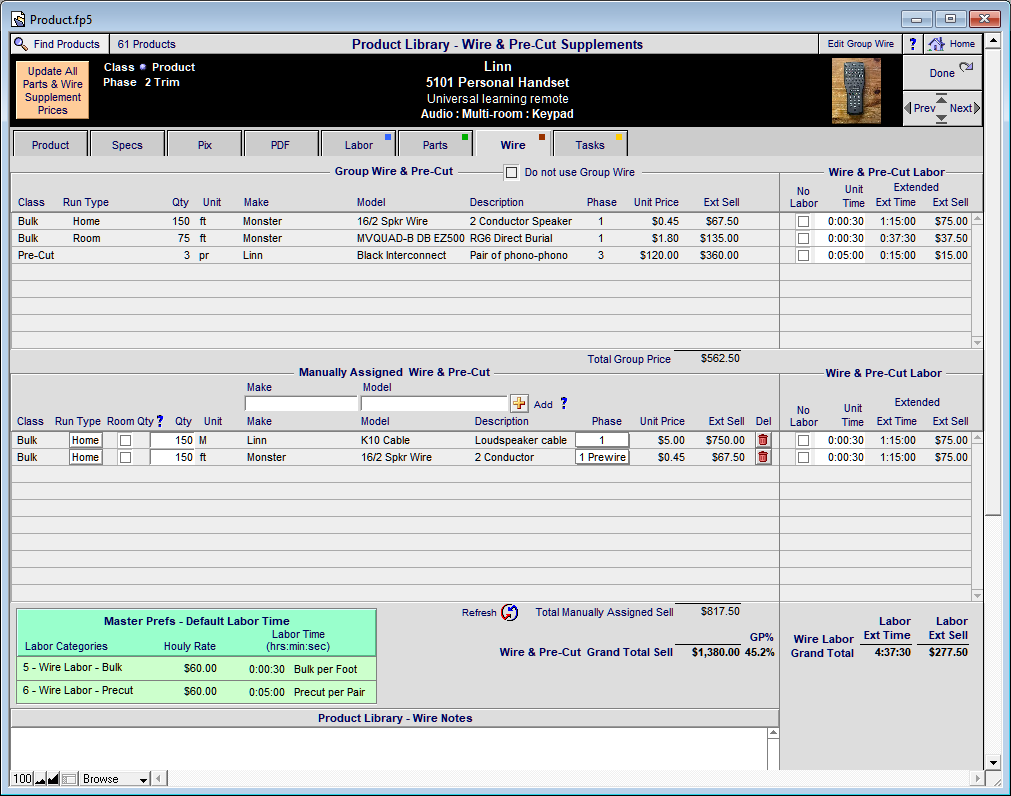This screenshot has width=1011, height=796.
Task: Click the Find Products magnifier icon
Action: click(21, 44)
